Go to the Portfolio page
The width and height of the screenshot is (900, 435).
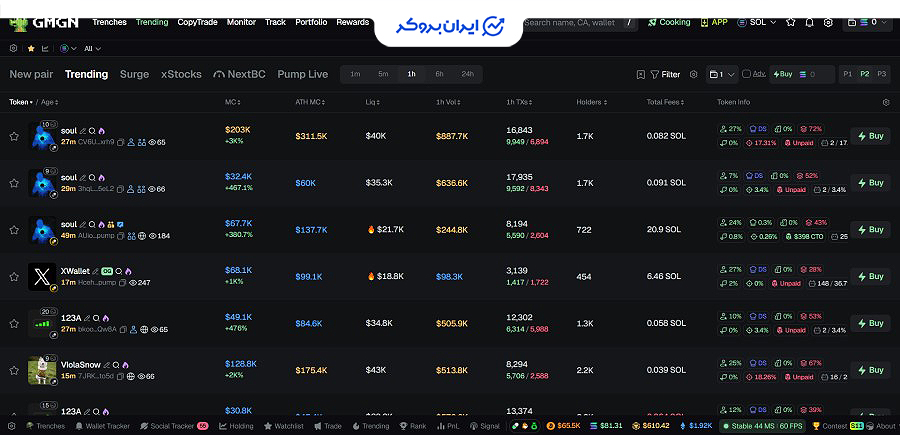click(x=311, y=22)
